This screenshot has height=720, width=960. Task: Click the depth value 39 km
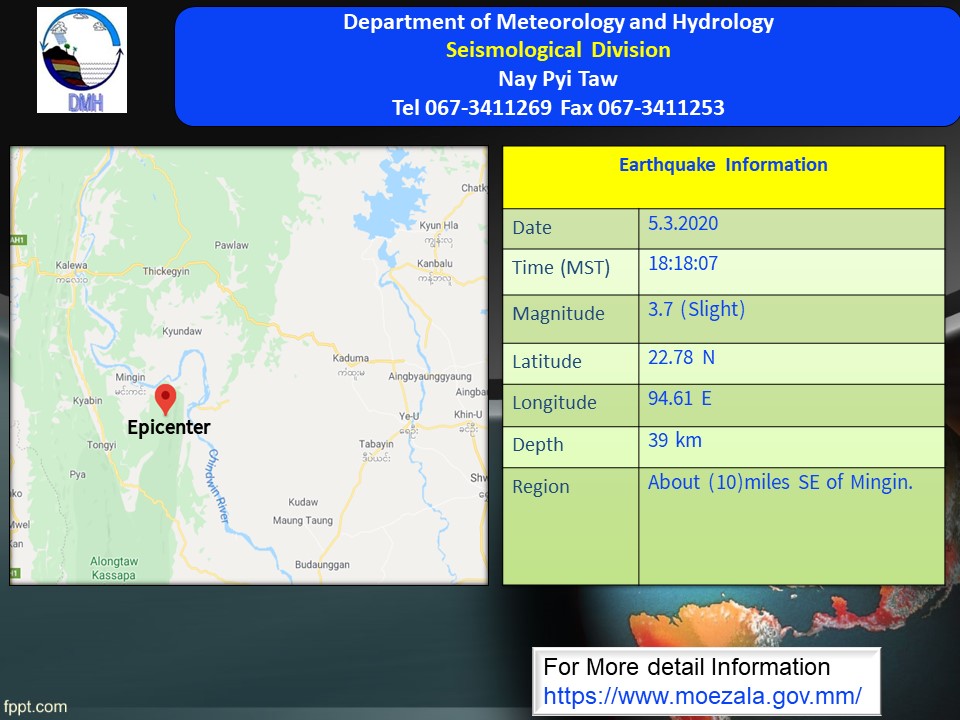(x=675, y=440)
